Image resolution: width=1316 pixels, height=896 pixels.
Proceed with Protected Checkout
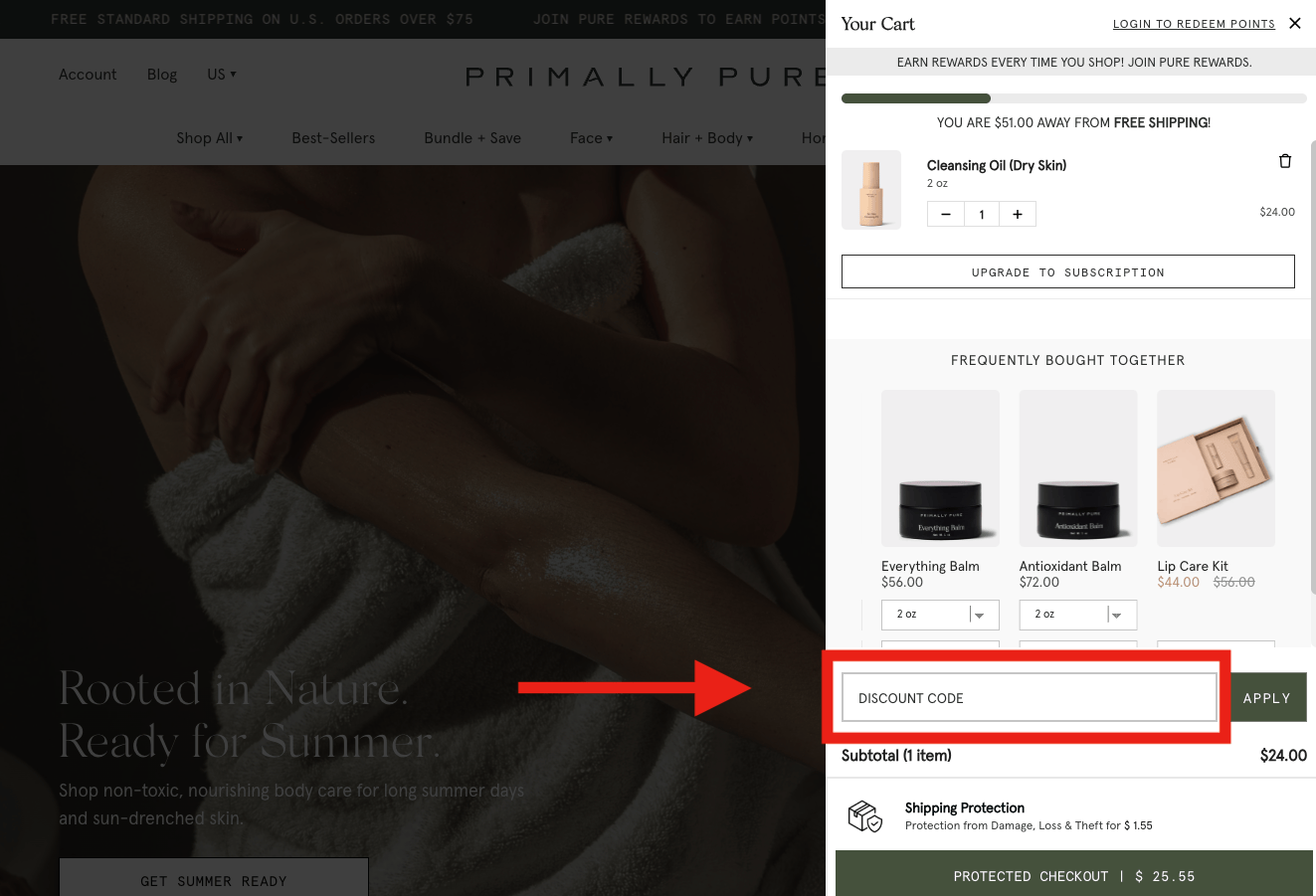point(1074,873)
